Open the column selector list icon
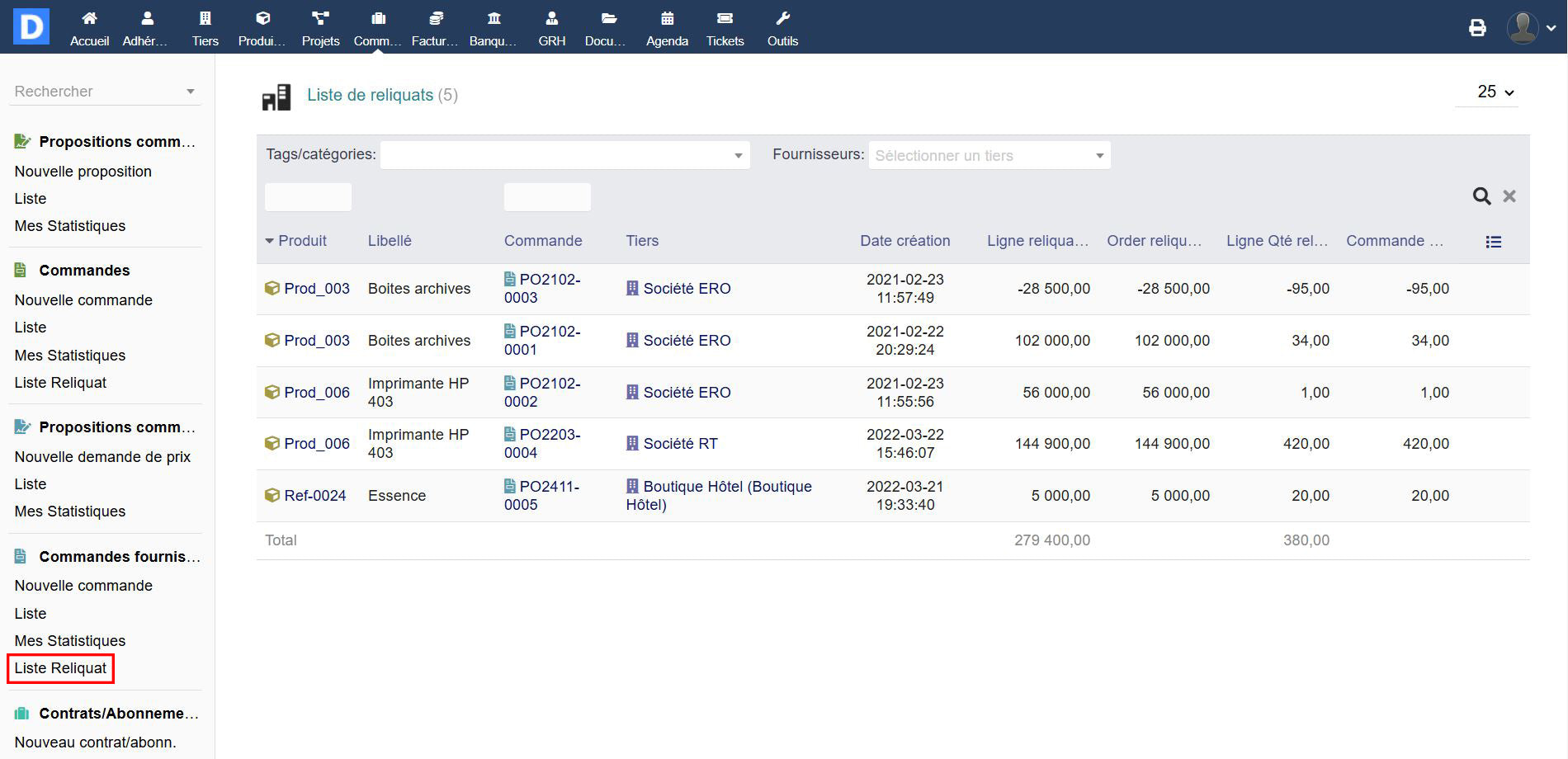The width and height of the screenshot is (1568, 759). tap(1493, 242)
